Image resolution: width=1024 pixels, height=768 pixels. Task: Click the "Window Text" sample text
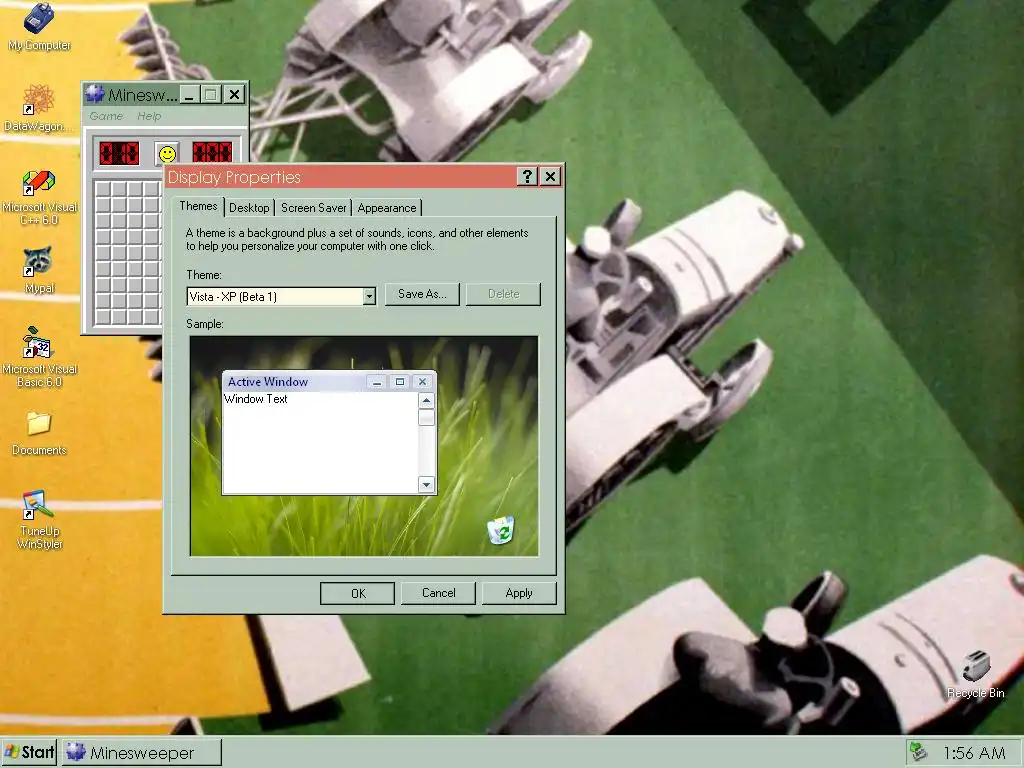[255, 399]
